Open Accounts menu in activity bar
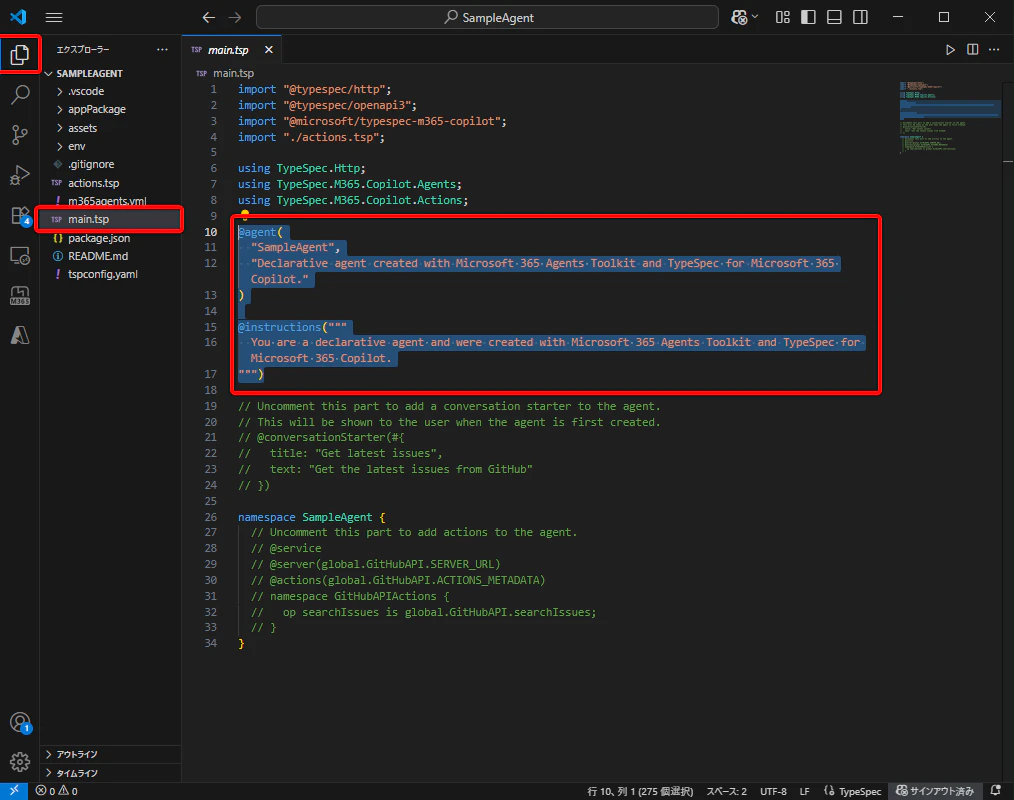Screen dimensions: 1014x800 tap(20, 722)
